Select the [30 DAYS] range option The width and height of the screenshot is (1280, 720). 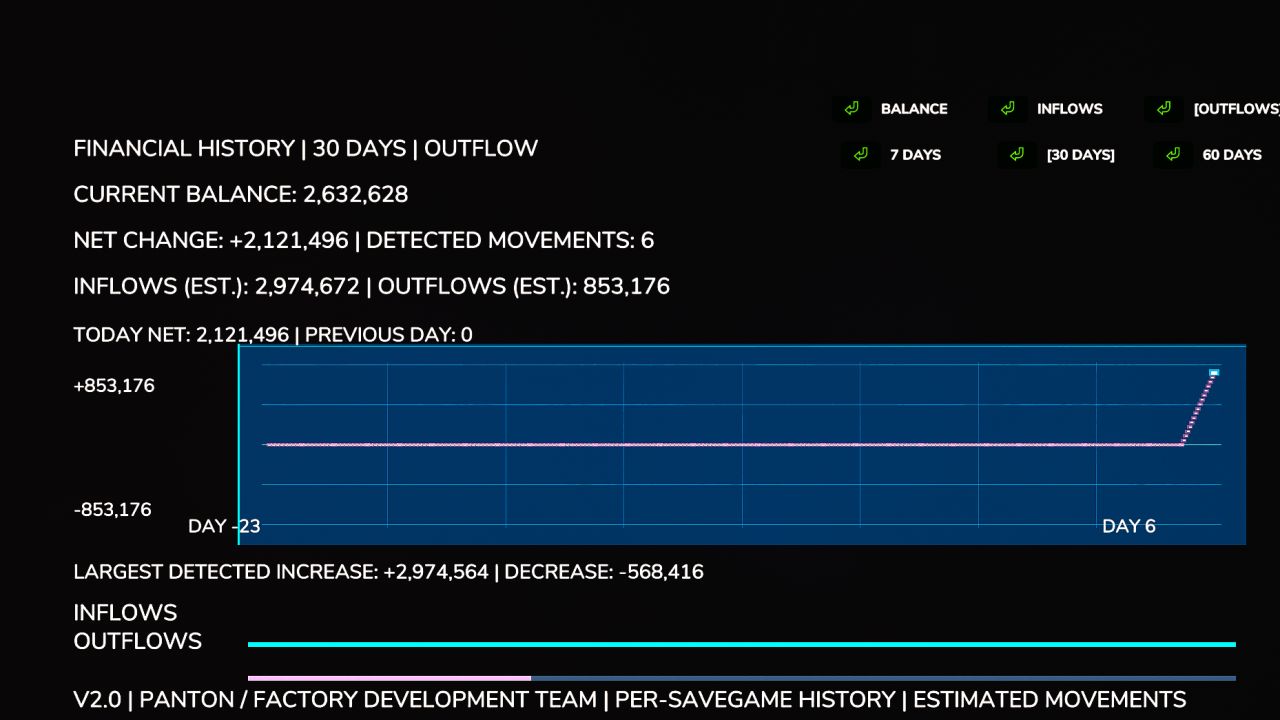(x=1080, y=155)
